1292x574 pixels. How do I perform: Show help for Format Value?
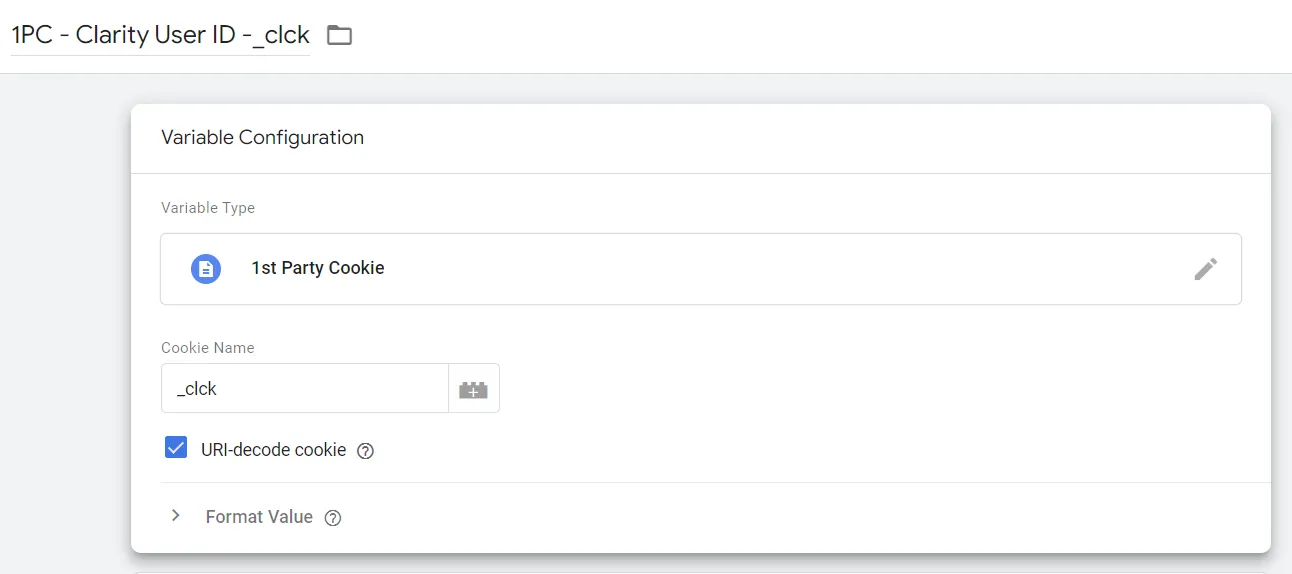(333, 518)
